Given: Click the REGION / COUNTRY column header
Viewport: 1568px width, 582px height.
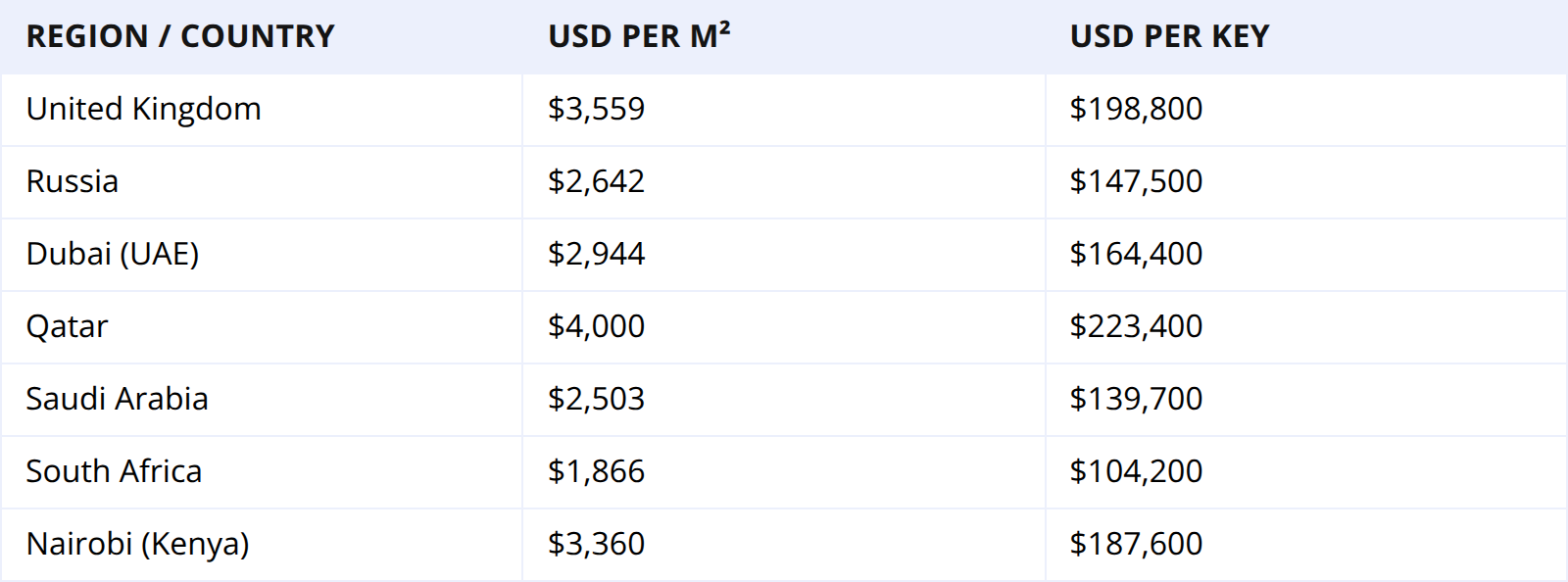Looking at the screenshot, I should pyautogui.click(x=180, y=37).
